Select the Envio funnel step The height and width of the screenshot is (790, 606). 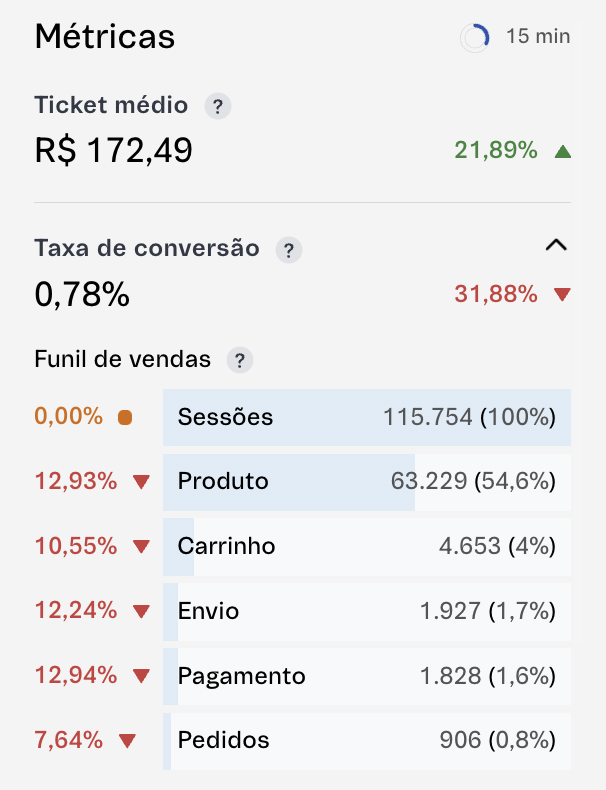point(367,611)
